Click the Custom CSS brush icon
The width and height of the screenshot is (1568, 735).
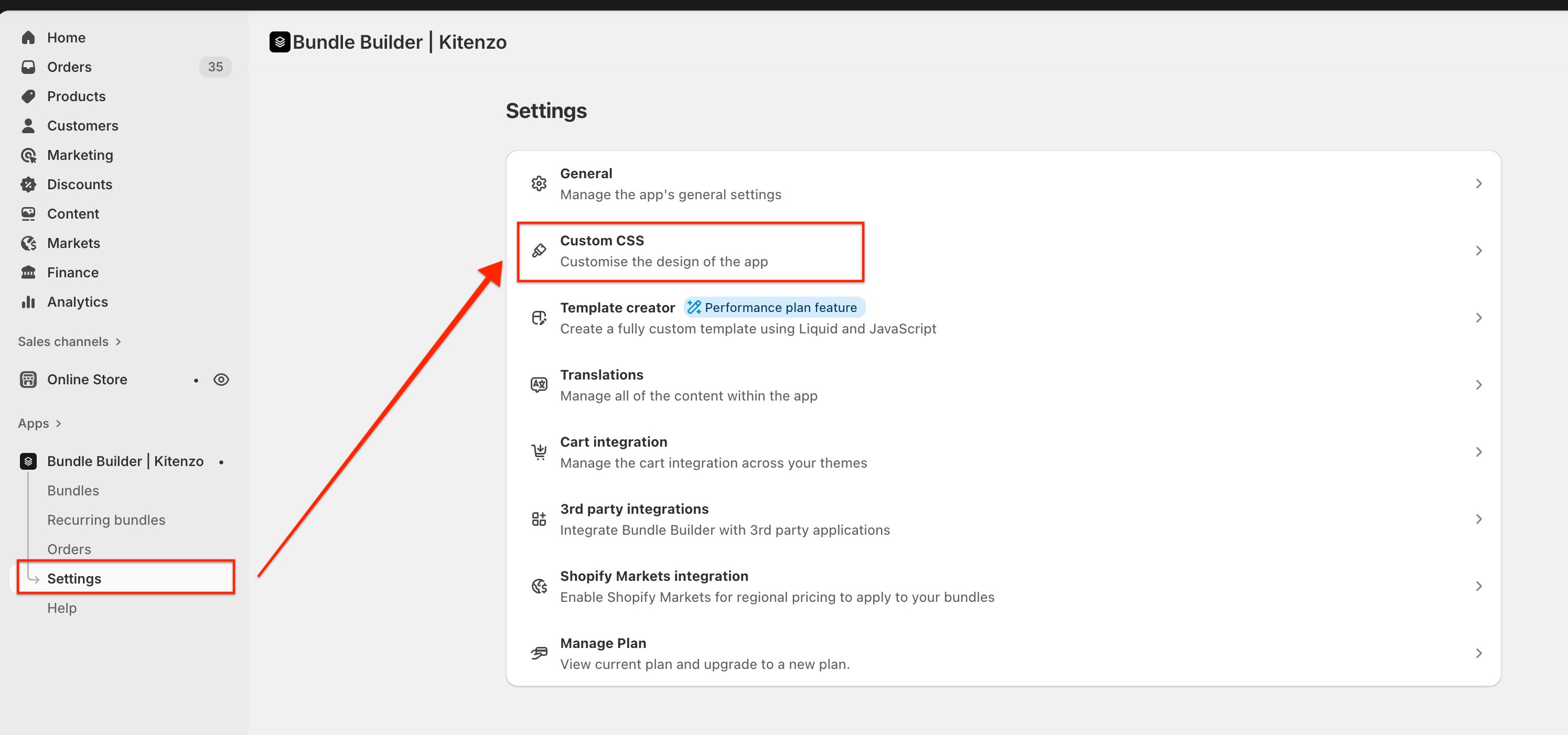click(x=539, y=250)
